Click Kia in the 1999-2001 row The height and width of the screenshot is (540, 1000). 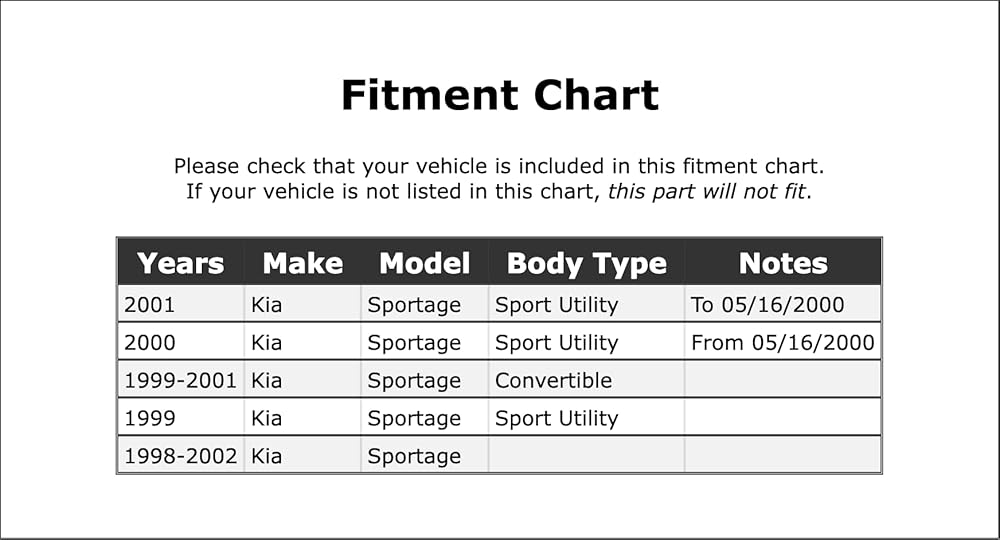tap(302, 381)
